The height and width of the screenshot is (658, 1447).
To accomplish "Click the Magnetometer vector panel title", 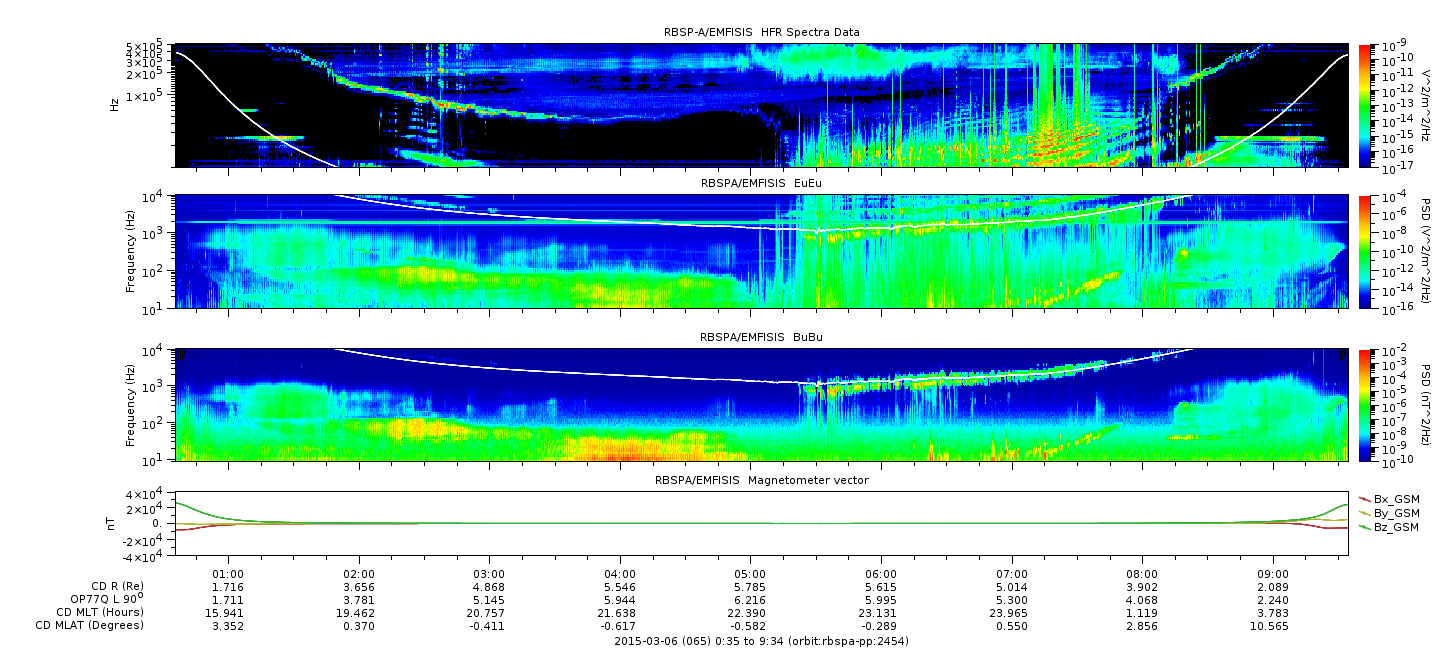I will pyautogui.click(x=761, y=480).
